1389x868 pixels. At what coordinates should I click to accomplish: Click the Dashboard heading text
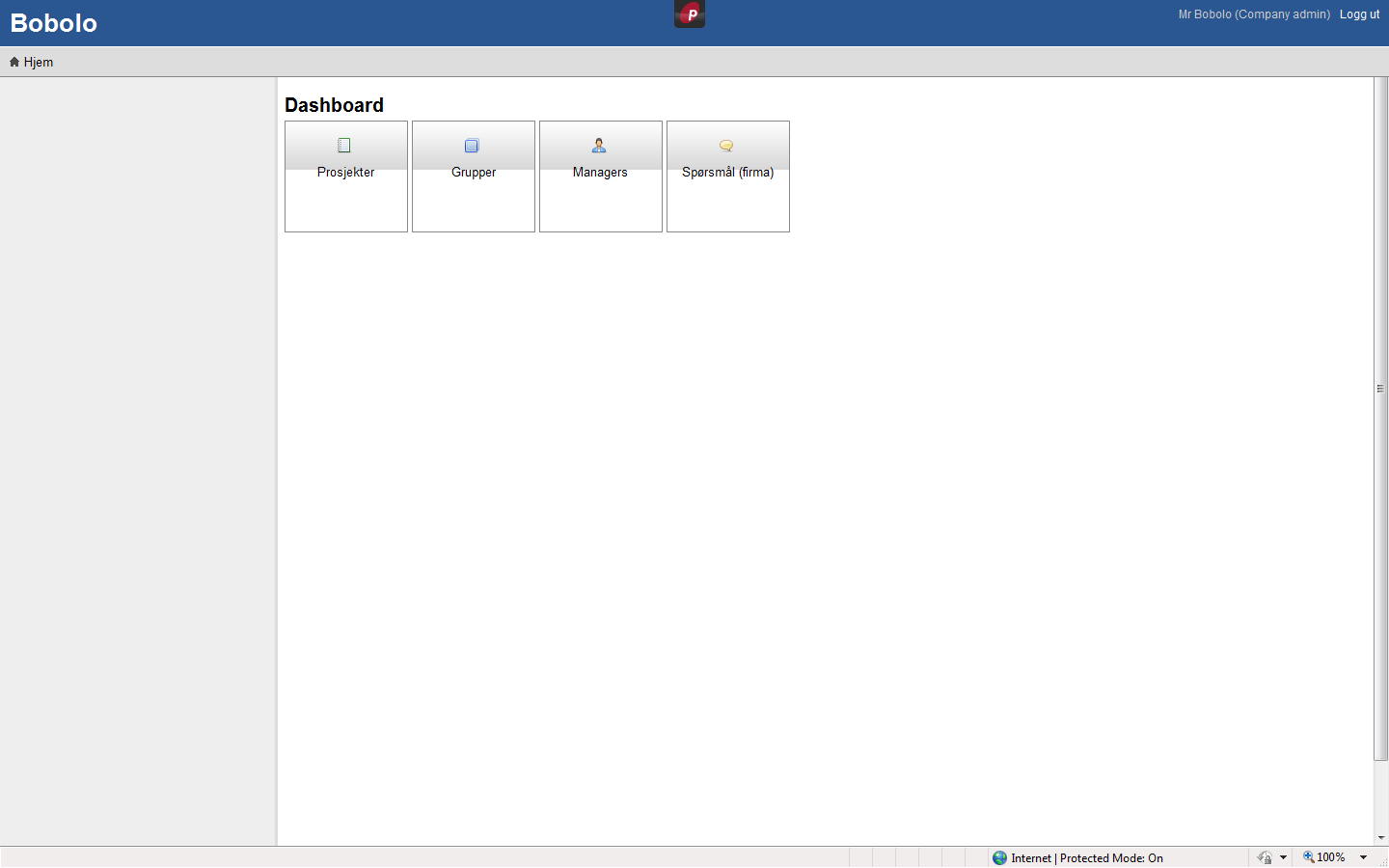[334, 105]
